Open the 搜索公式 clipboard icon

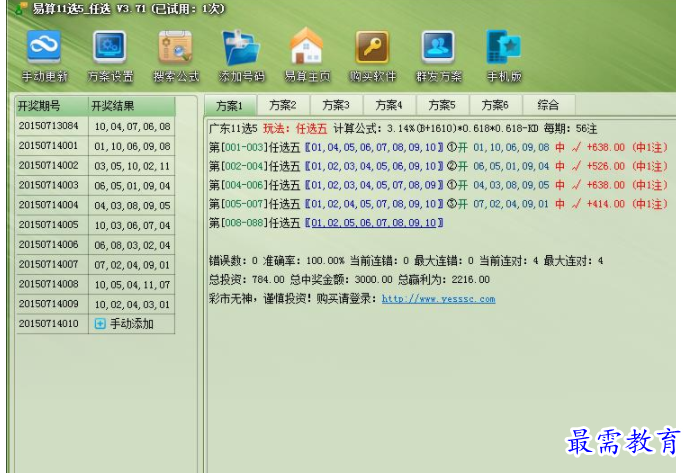pos(175,46)
